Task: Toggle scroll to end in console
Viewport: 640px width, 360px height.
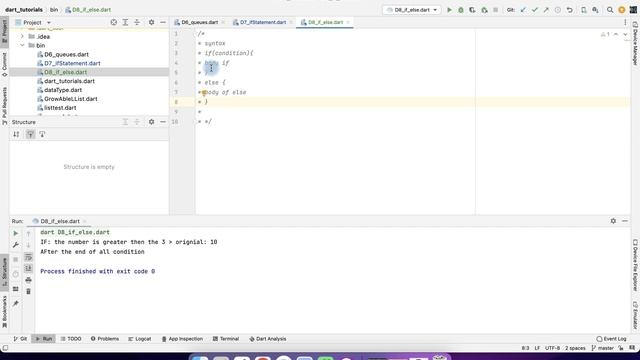Action: (x=28, y=268)
